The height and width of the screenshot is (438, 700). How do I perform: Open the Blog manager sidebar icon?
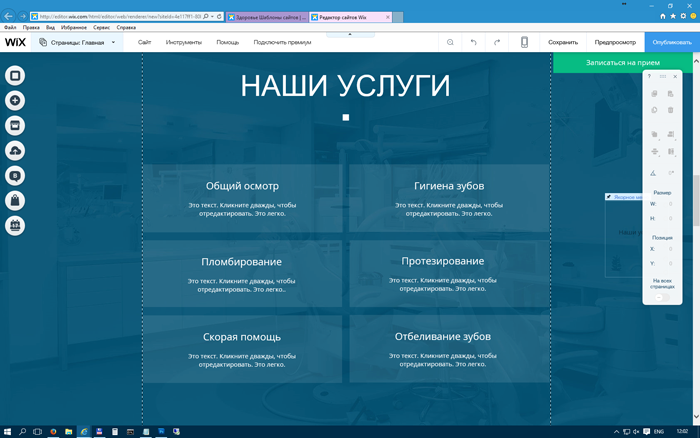[x=15, y=175]
